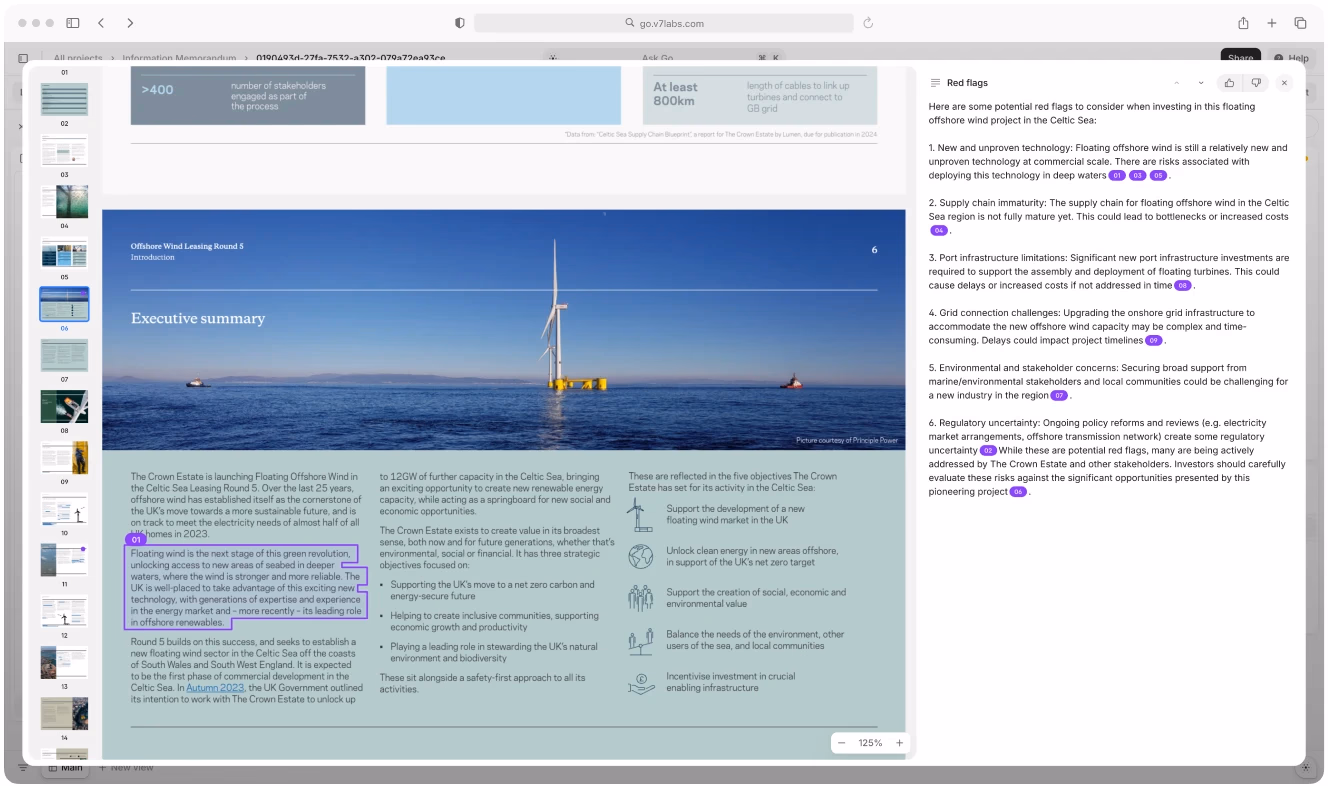Select page thumbnail labeled 03
The width and height of the screenshot is (1328, 786).
(64, 150)
